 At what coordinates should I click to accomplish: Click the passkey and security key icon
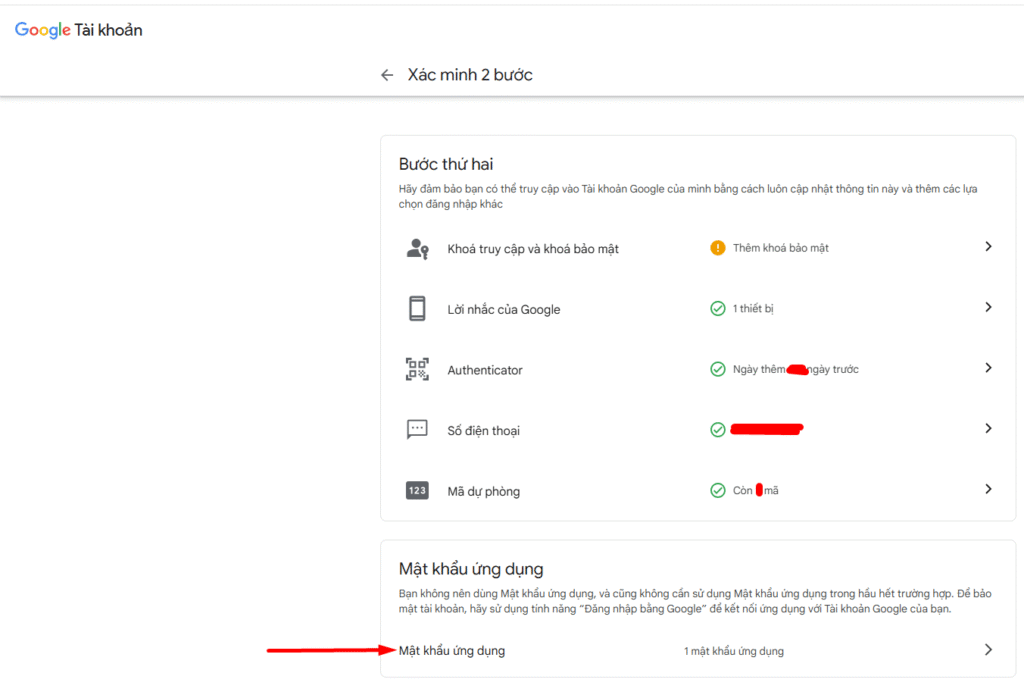point(417,248)
